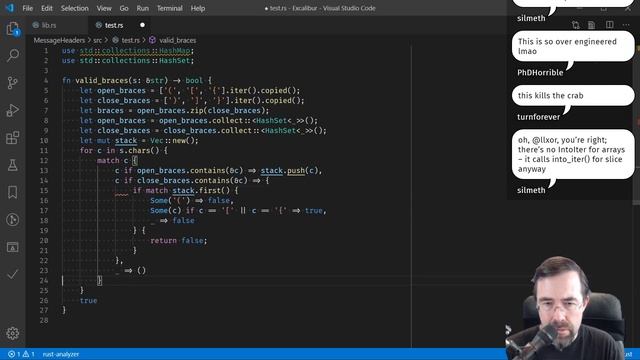Click valid_braces symbol in the breadcrumb

click(178, 40)
